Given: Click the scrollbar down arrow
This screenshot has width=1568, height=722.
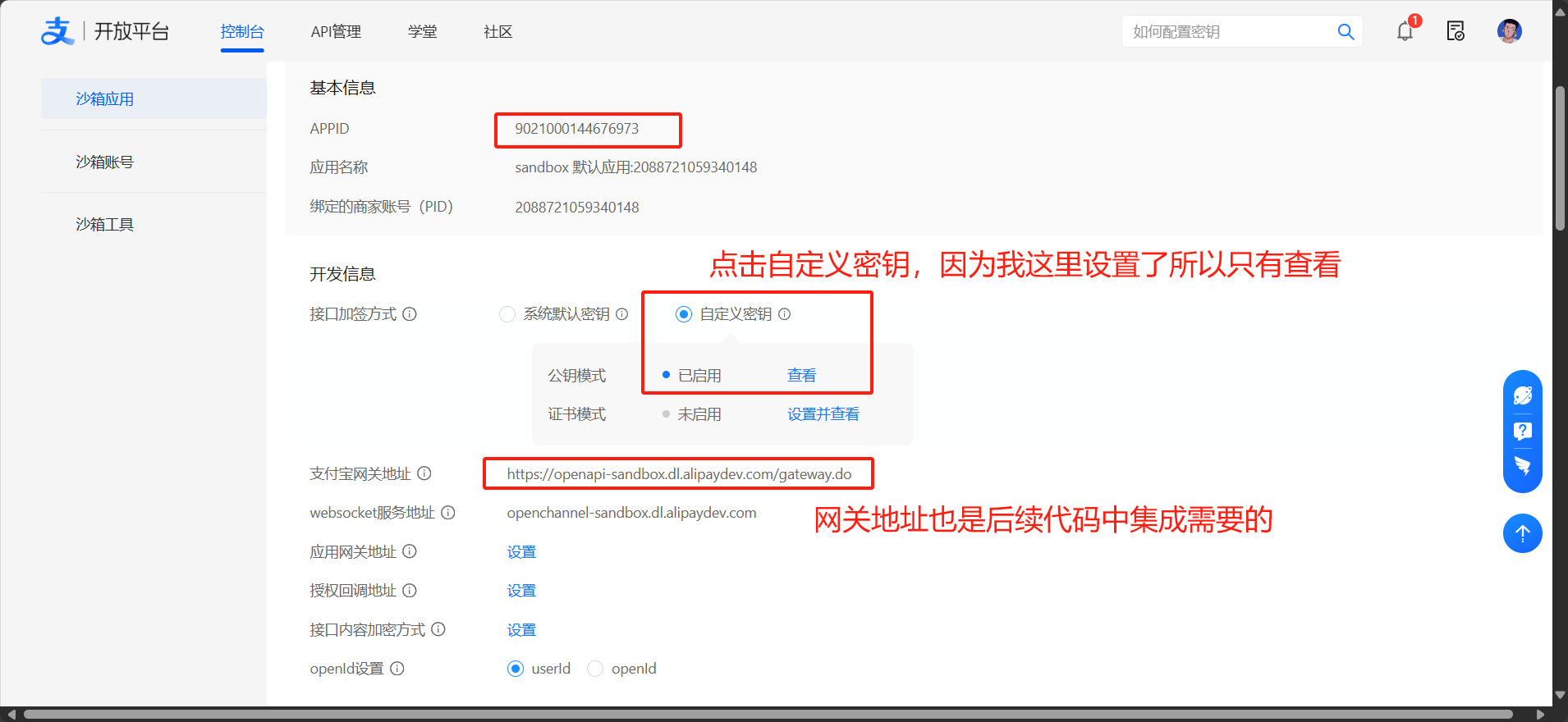Looking at the screenshot, I should [x=1560, y=695].
